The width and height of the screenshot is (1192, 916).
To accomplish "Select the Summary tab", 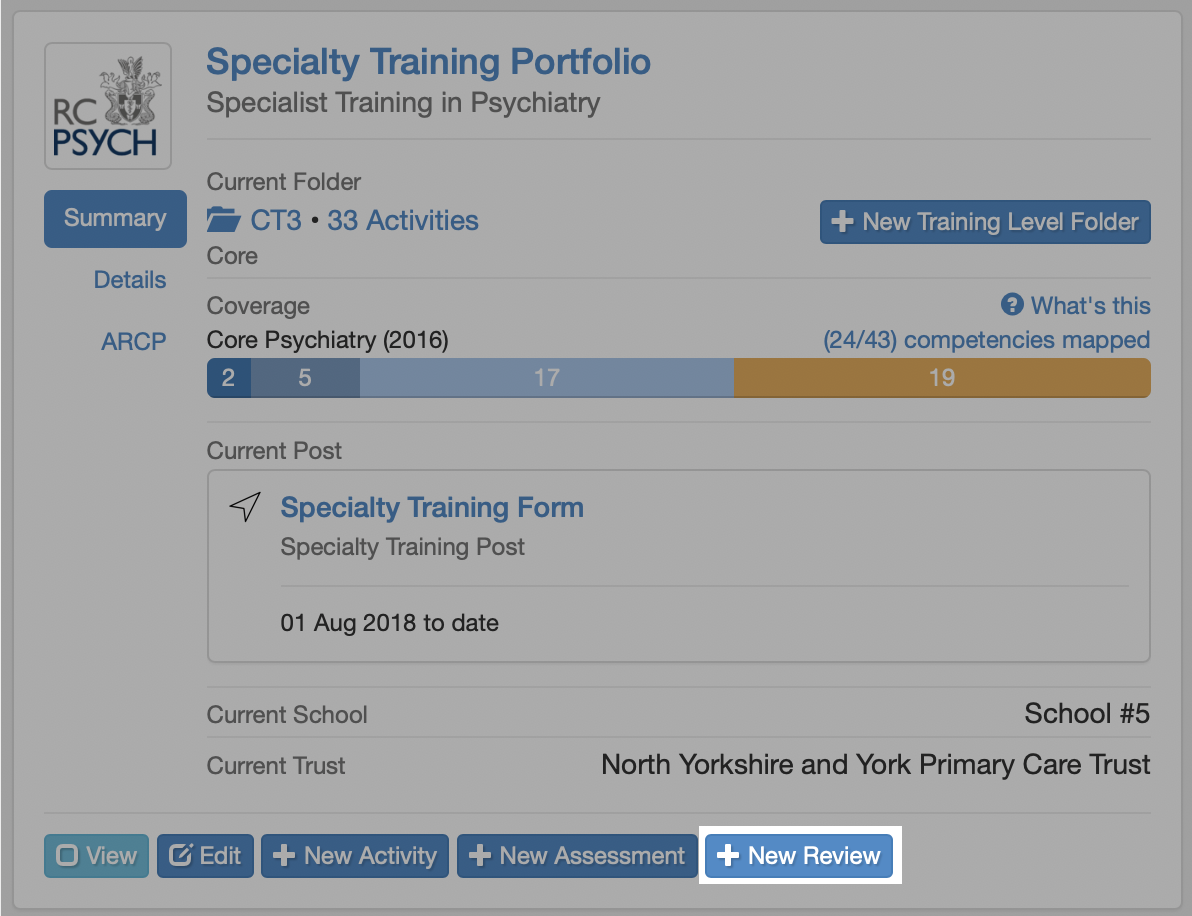I will (x=115, y=218).
